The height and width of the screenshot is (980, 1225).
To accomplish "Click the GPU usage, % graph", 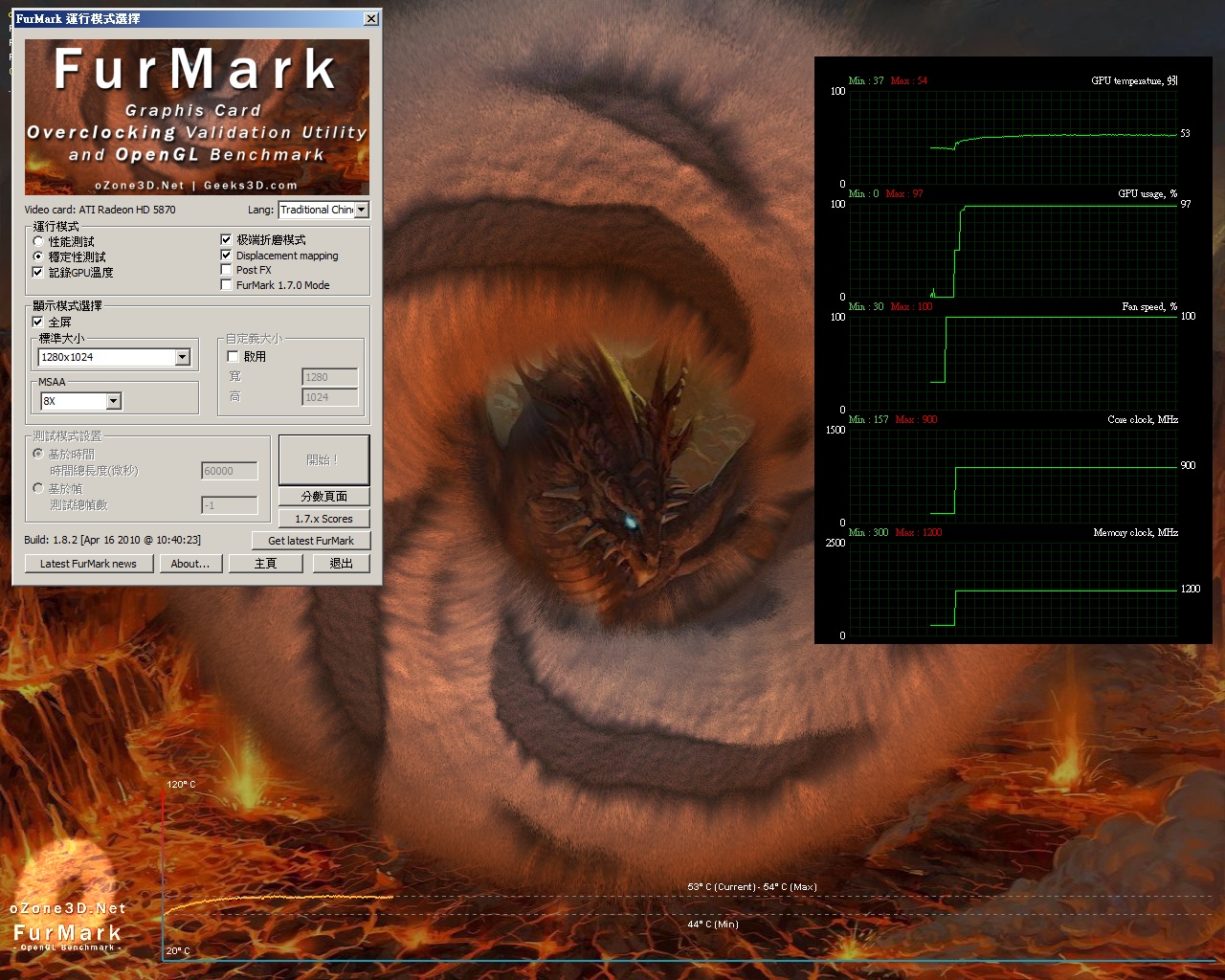I will pos(1013,251).
